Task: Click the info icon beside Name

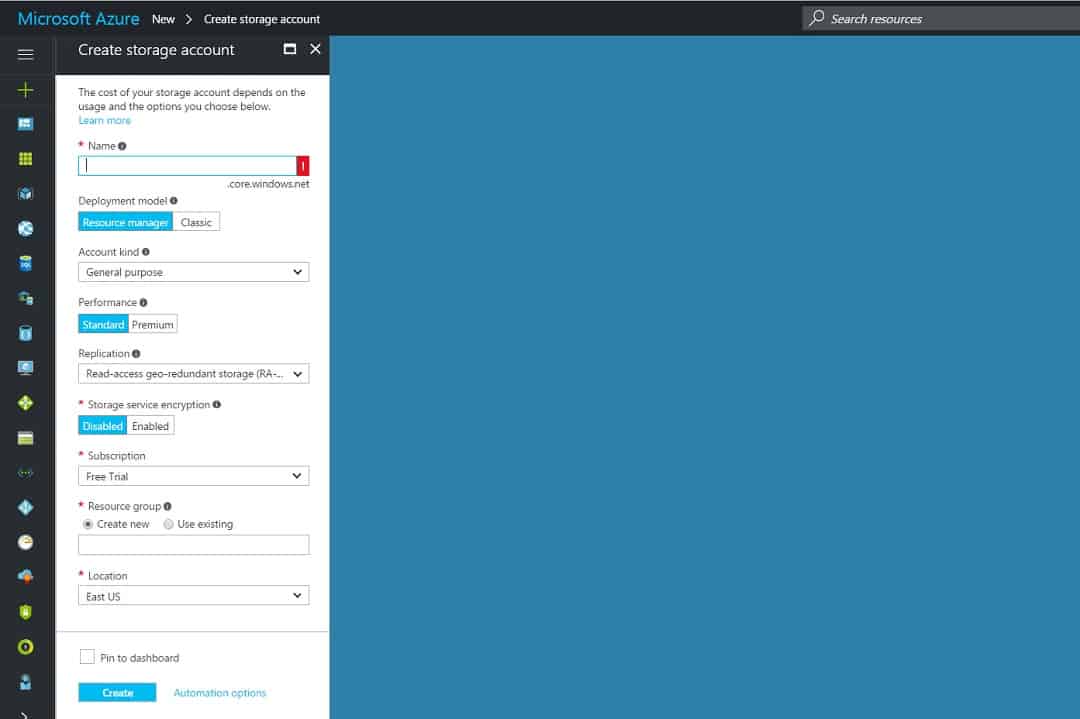Action: (x=122, y=146)
